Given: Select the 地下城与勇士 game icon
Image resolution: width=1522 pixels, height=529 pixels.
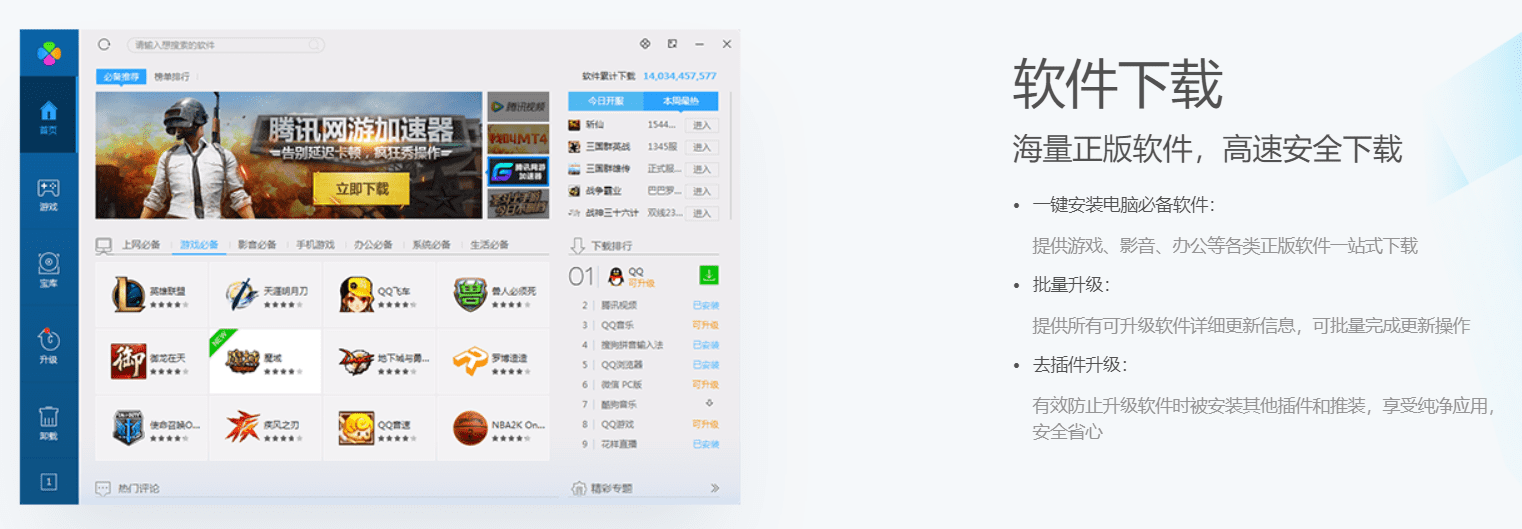Looking at the screenshot, I should (356, 361).
